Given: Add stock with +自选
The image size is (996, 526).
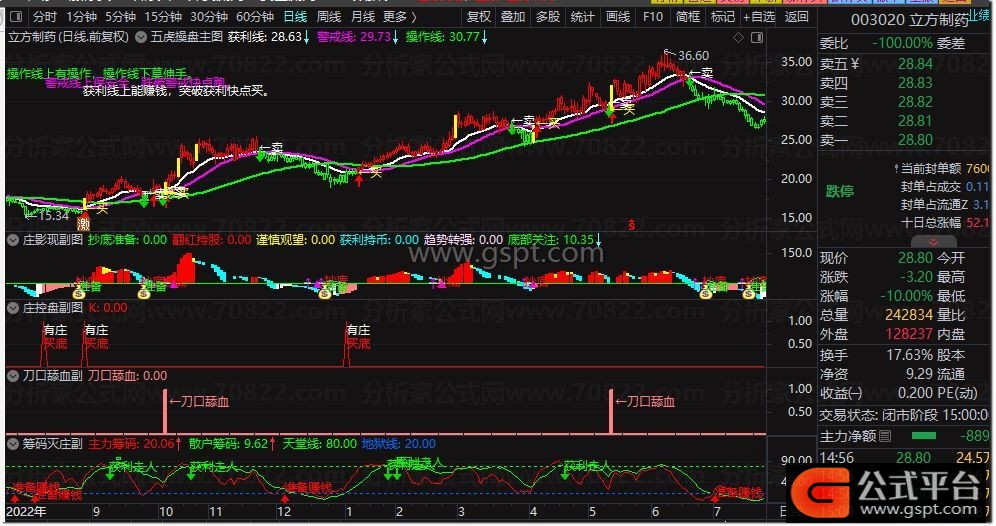Looking at the screenshot, I should tap(760, 17).
